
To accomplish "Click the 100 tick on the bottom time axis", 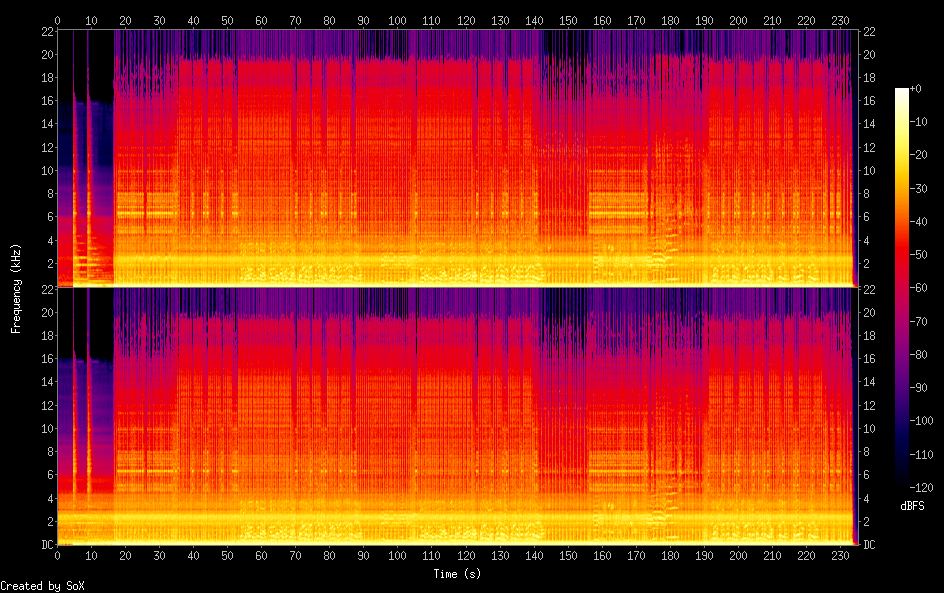I will click(398, 556).
